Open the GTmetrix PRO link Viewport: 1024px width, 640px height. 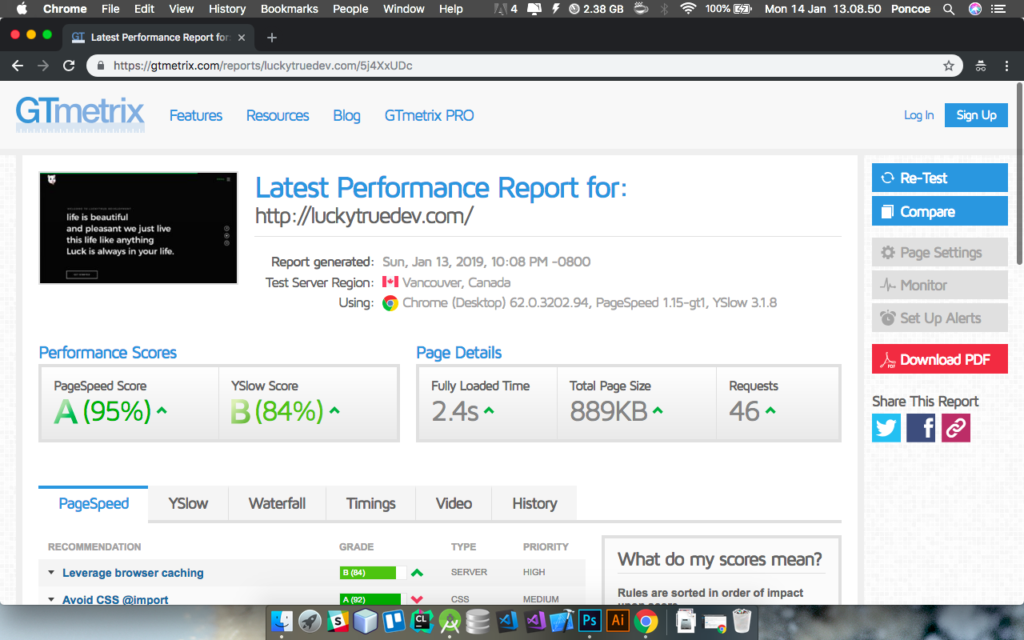click(x=429, y=116)
